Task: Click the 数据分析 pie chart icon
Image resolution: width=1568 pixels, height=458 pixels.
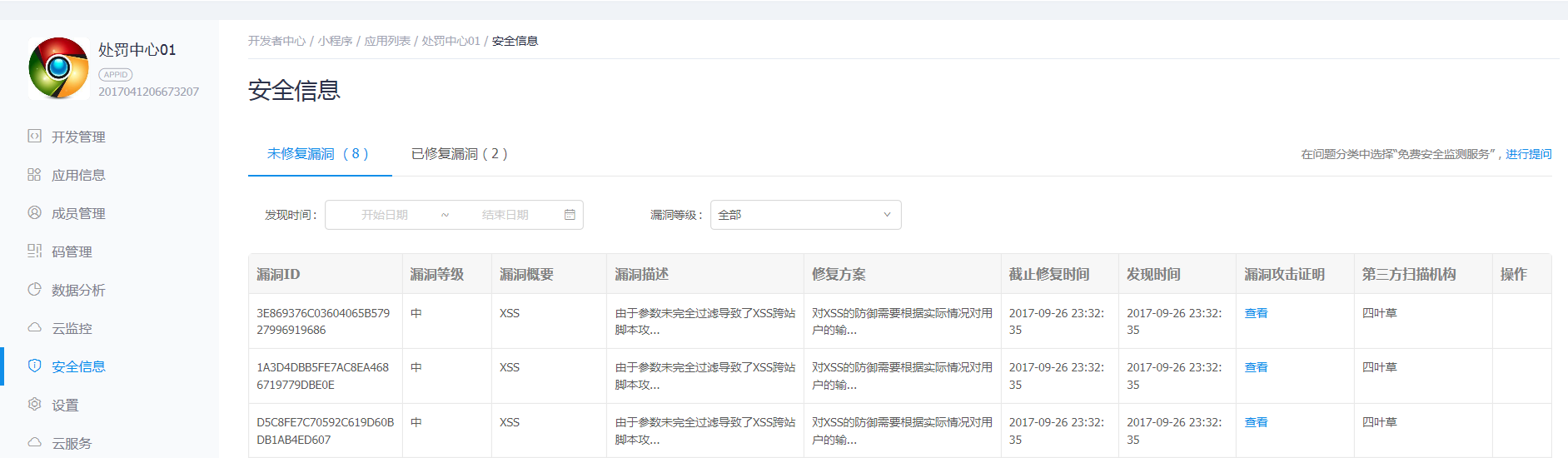Action: click(x=34, y=289)
